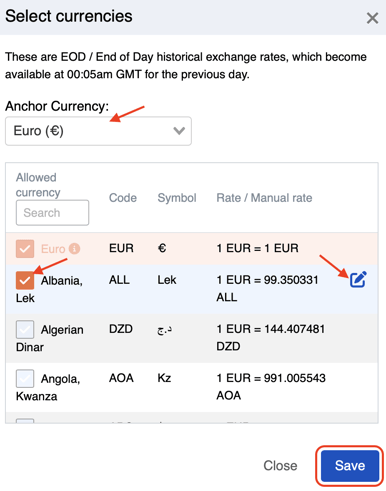Click the Close button

(280, 466)
